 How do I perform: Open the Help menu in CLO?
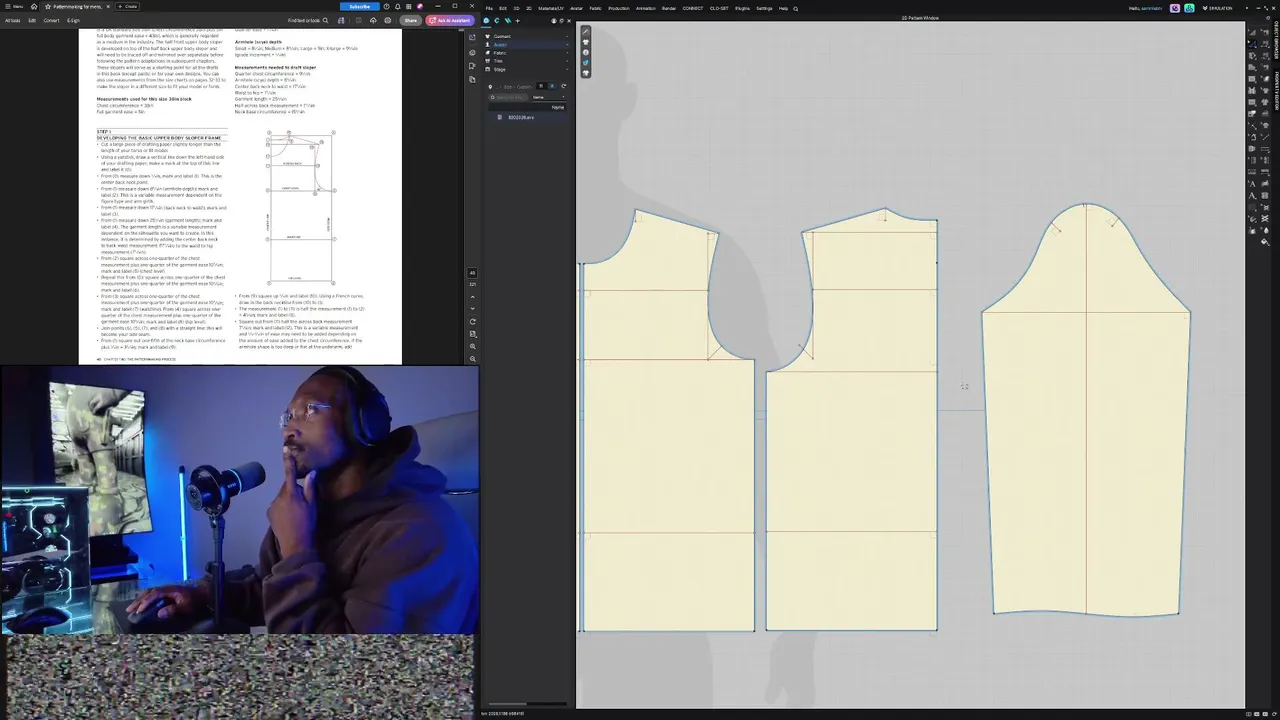coord(783,8)
